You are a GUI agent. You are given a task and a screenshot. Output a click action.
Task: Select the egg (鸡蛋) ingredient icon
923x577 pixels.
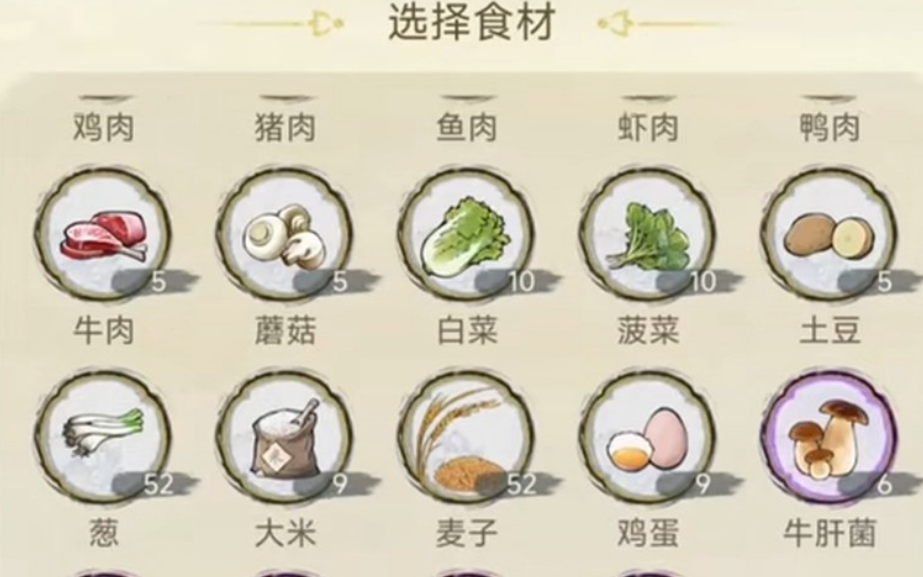pyautogui.click(x=648, y=437)
